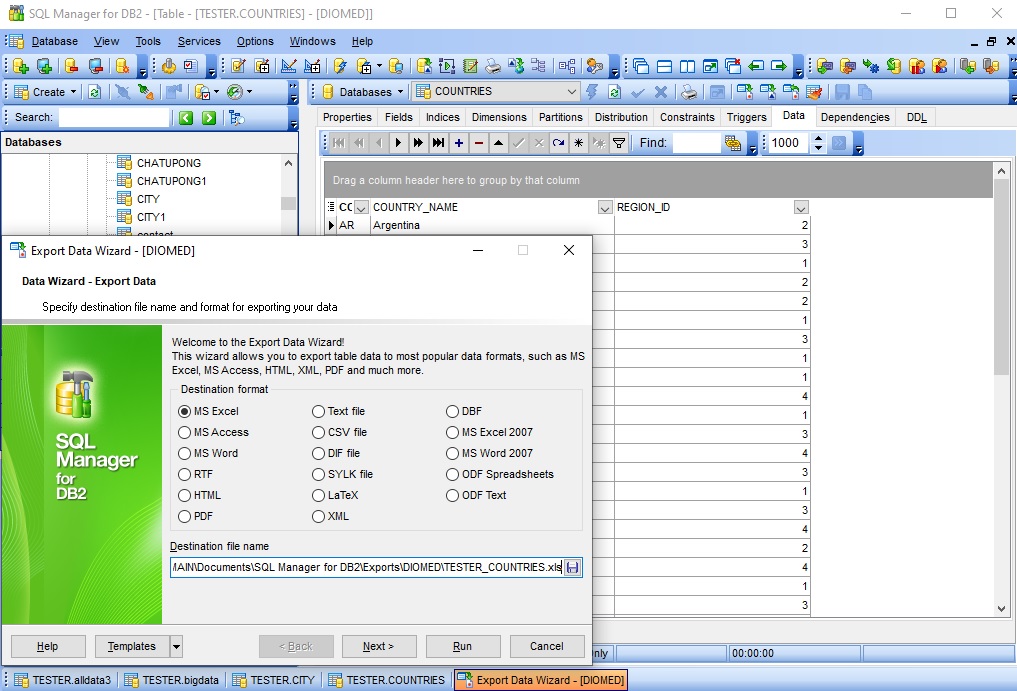
Task: Open the Database menu
Action: point(54,42)
